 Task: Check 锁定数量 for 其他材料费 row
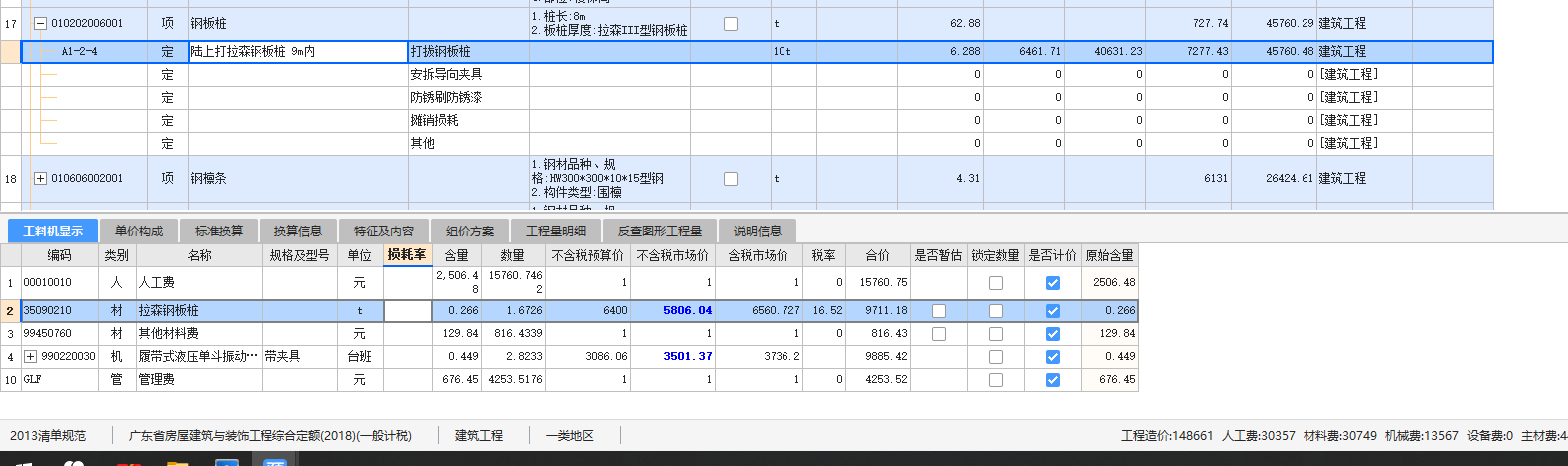point(996,334)
